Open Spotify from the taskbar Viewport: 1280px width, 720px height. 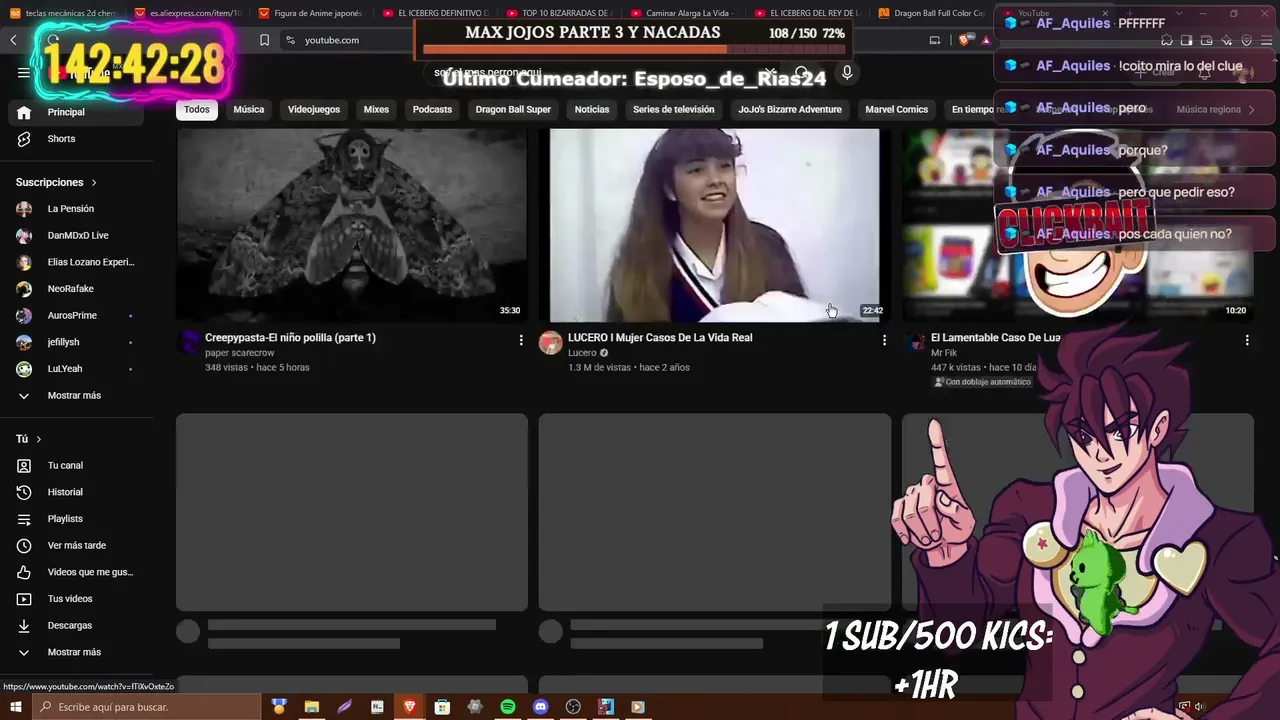(508, 707)
